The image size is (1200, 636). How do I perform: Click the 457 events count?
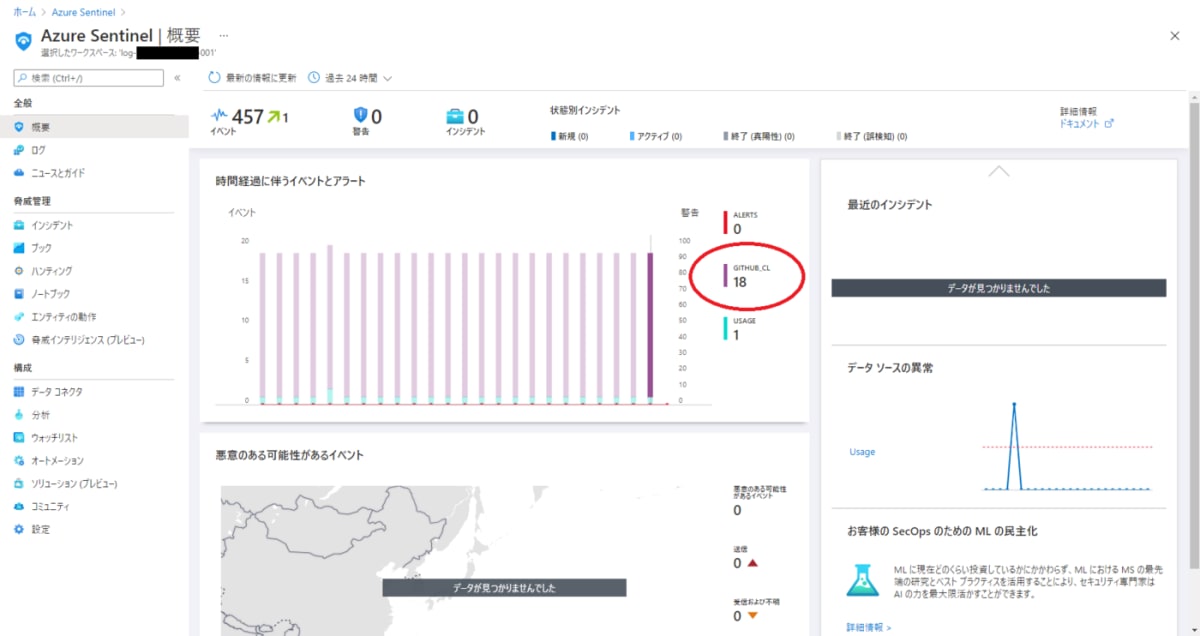tap(248, 117)
